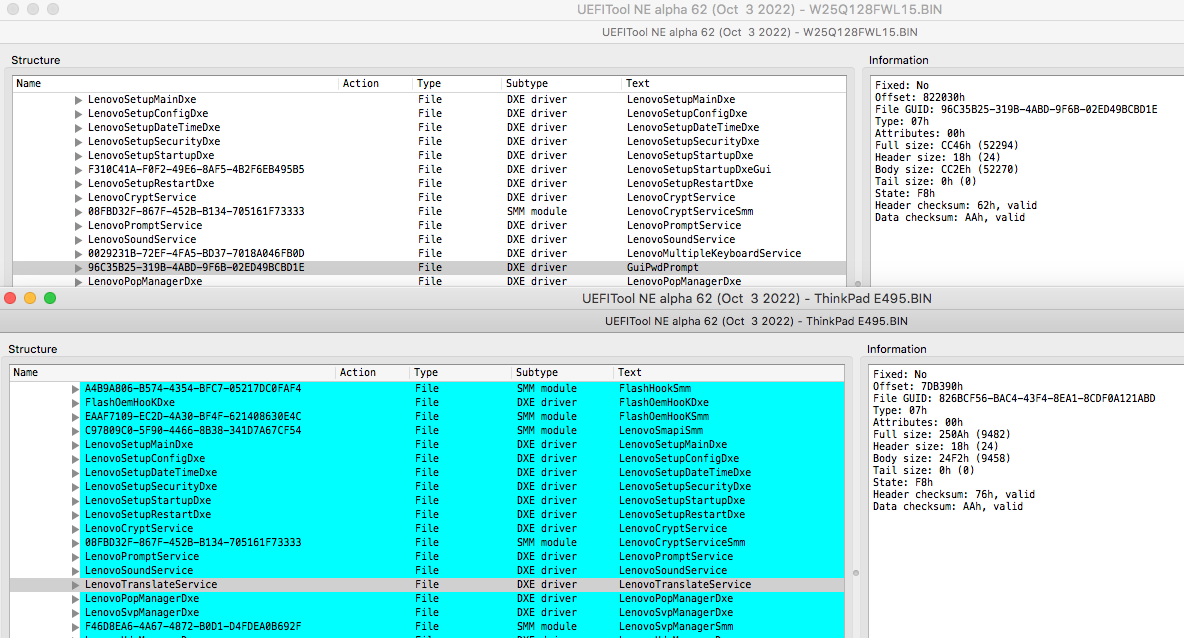
Task: Sort by Text column in upper window
Action: point(733,84)
